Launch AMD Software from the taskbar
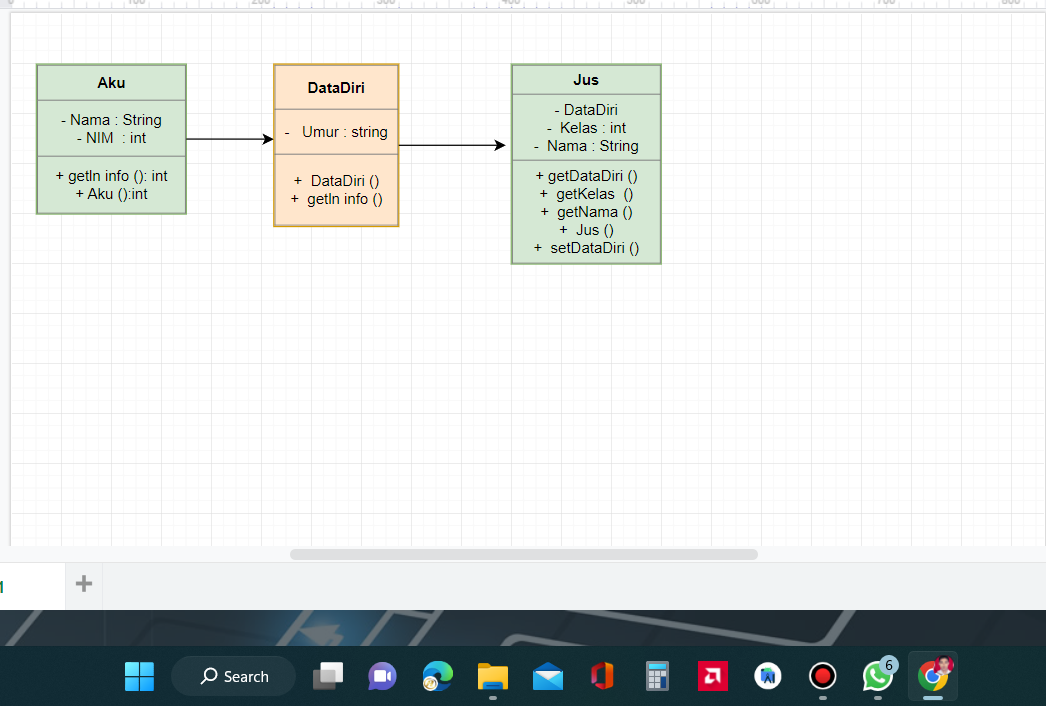The image size is (1046, 706). tap(712, 676)
